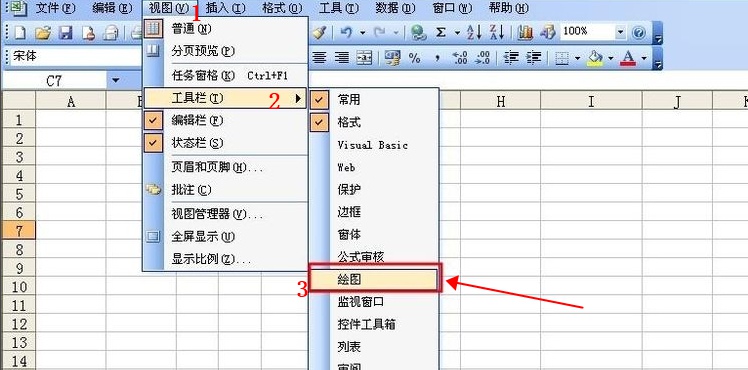Click the Increase Indent icon
Image resolution: width=748 pixels, height=370 pixels.
click(x=534, y=58)
